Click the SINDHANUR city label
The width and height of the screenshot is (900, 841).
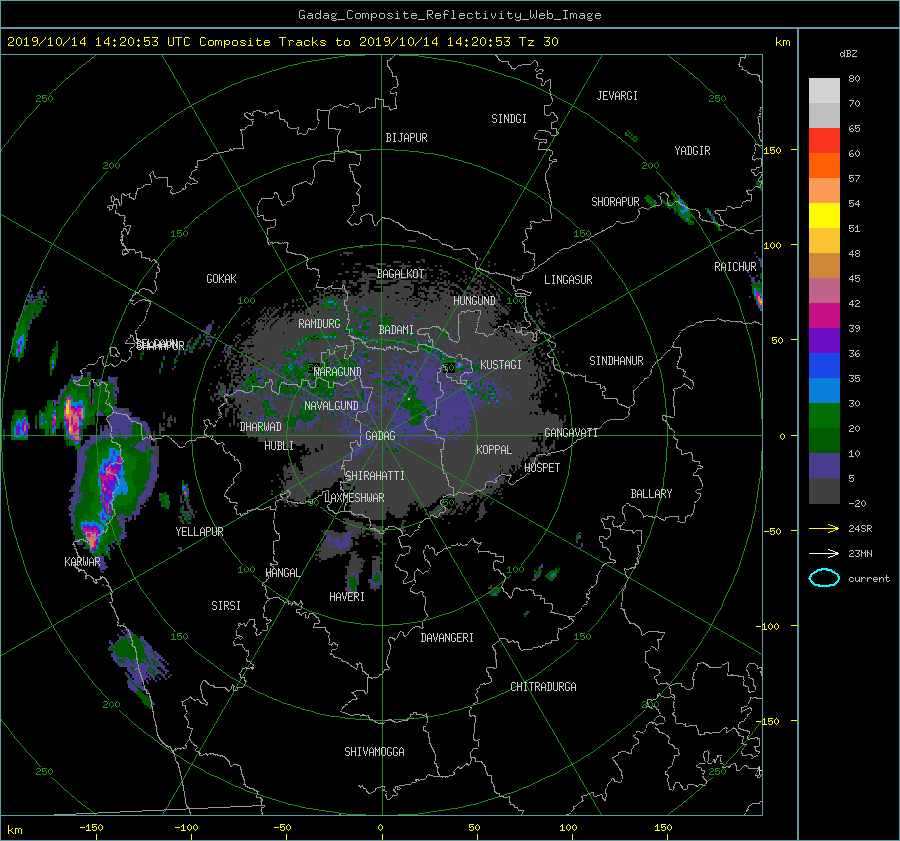616,361
